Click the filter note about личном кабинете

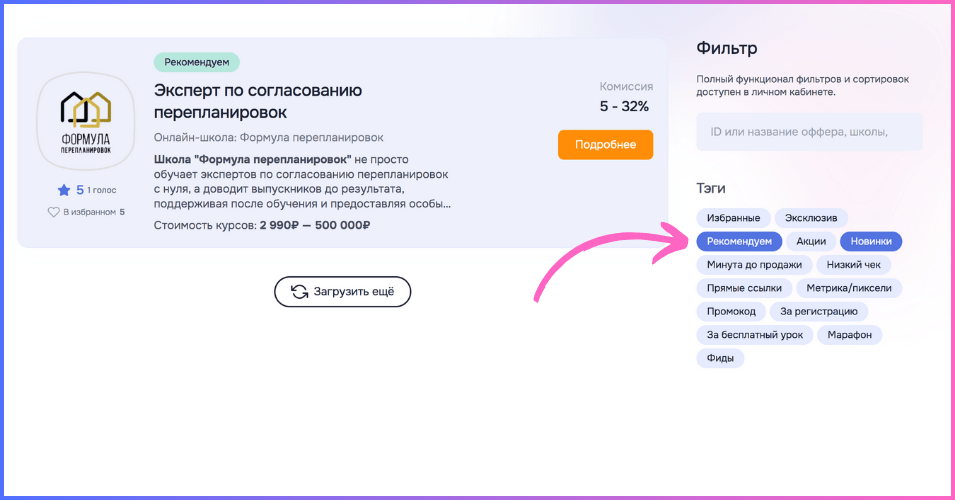803,86
